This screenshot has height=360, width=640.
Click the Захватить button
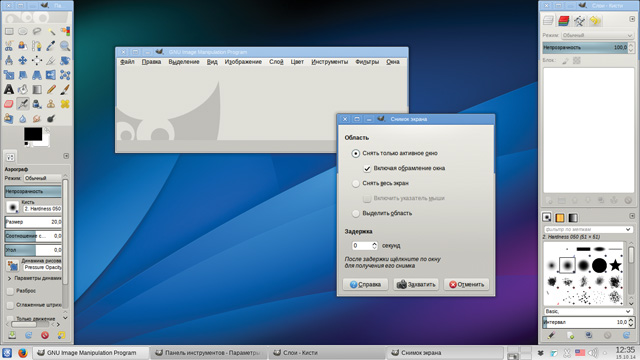point(416,284)
